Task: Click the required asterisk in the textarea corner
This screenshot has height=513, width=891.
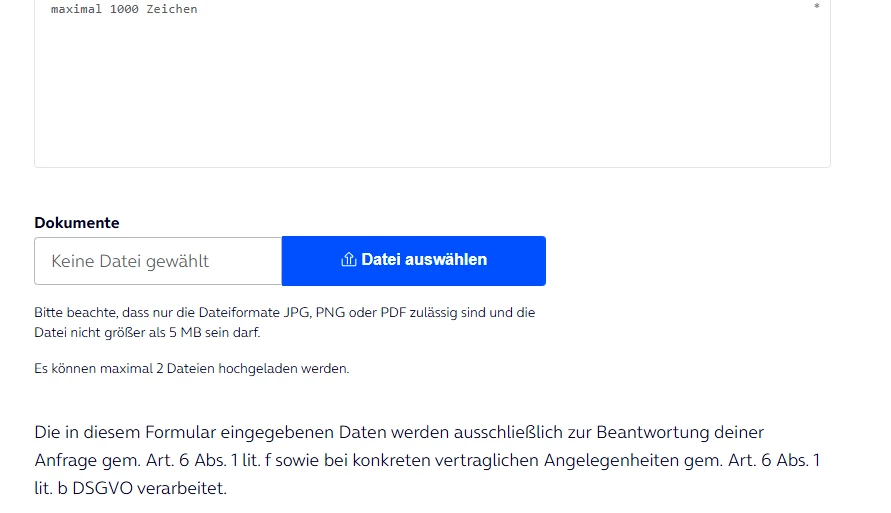Action: point(817,7)
